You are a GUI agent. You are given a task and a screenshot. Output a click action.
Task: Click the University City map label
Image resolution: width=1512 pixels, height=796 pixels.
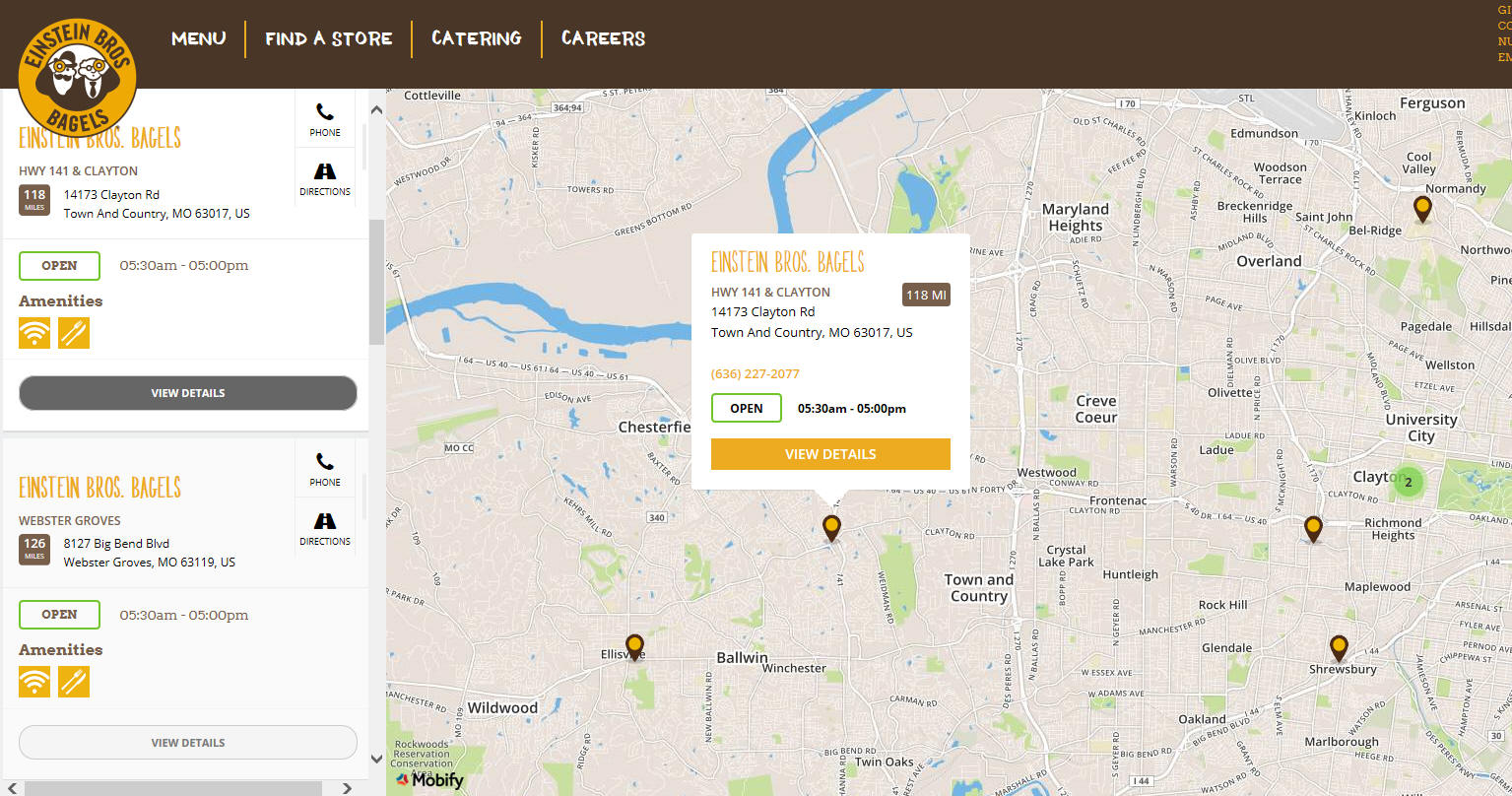click(1421, 428)
